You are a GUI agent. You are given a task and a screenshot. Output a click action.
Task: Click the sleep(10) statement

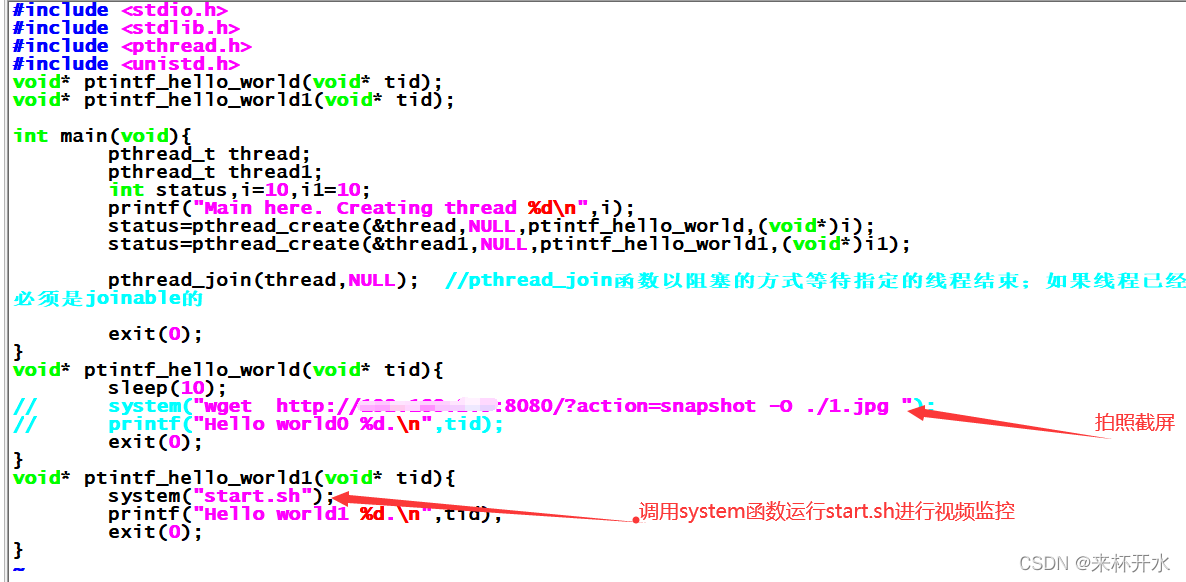pyautogui.click(x=167, y=388)
